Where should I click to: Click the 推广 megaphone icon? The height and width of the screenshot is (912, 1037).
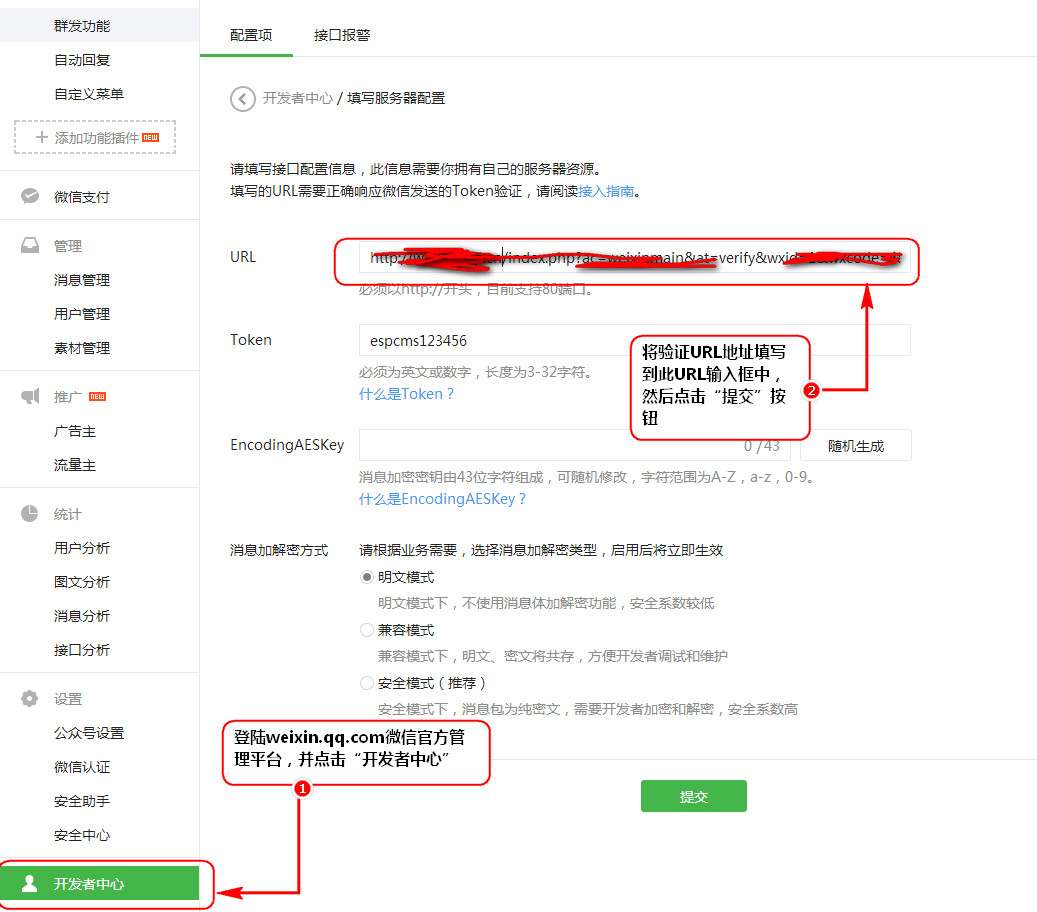[x=30, y=397]
